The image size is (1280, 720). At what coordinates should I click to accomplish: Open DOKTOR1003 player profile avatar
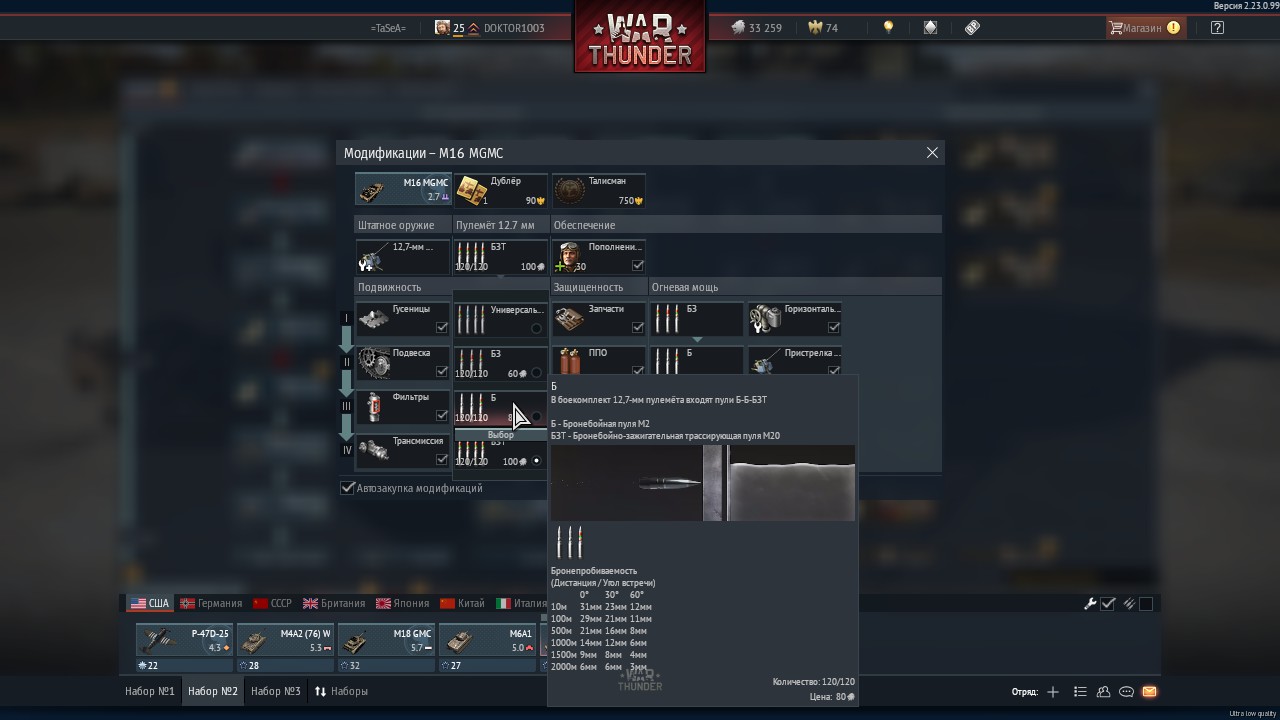coord(442,28)
